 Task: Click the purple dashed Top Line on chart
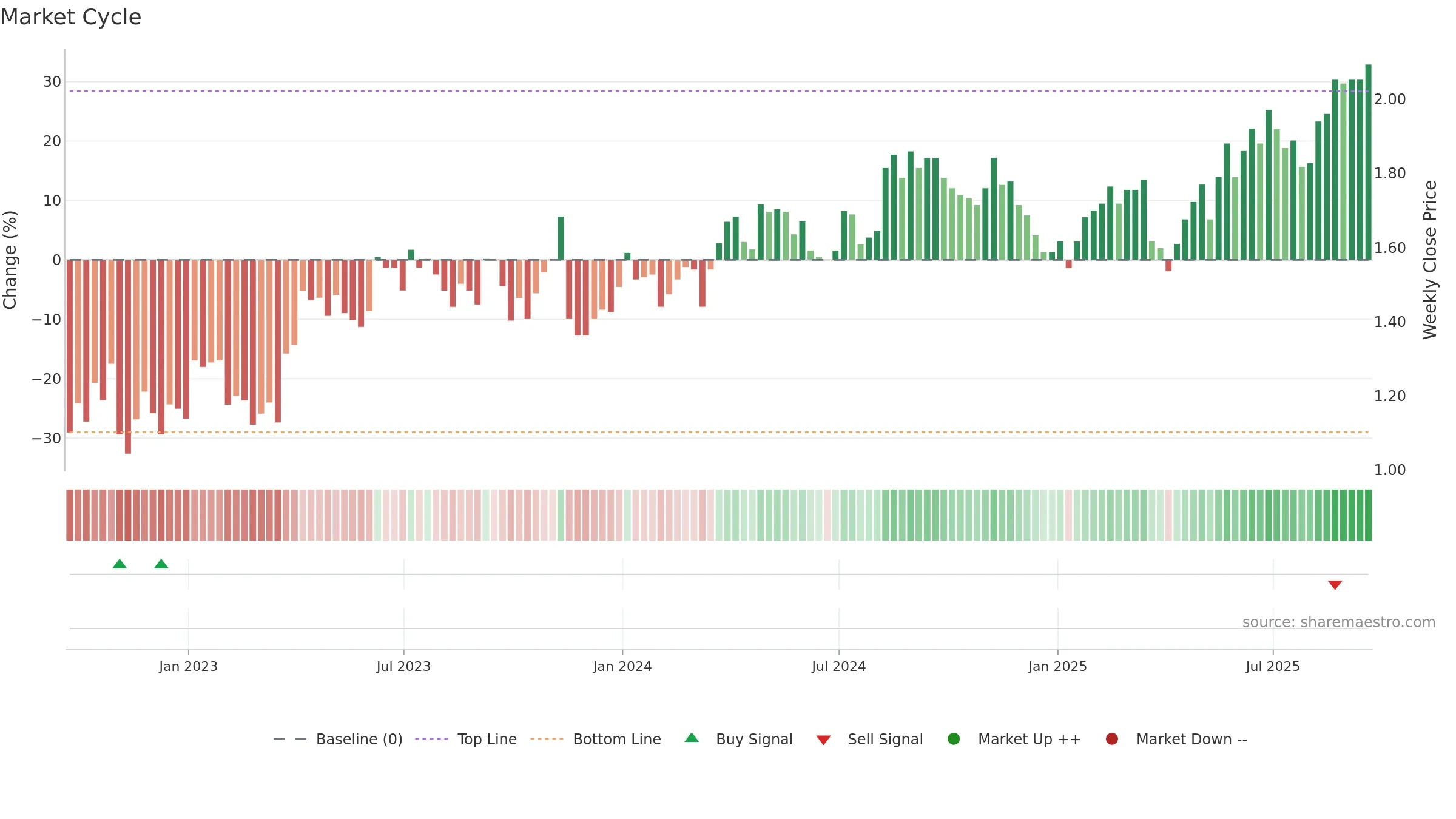point(719,92)
